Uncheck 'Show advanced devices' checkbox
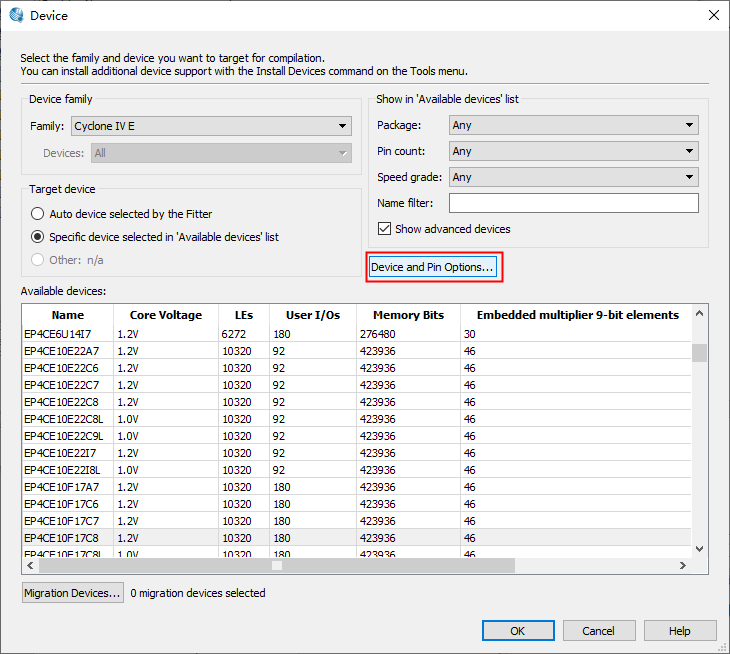This screenshot has height=654, width=730. (x=385, y=229)
